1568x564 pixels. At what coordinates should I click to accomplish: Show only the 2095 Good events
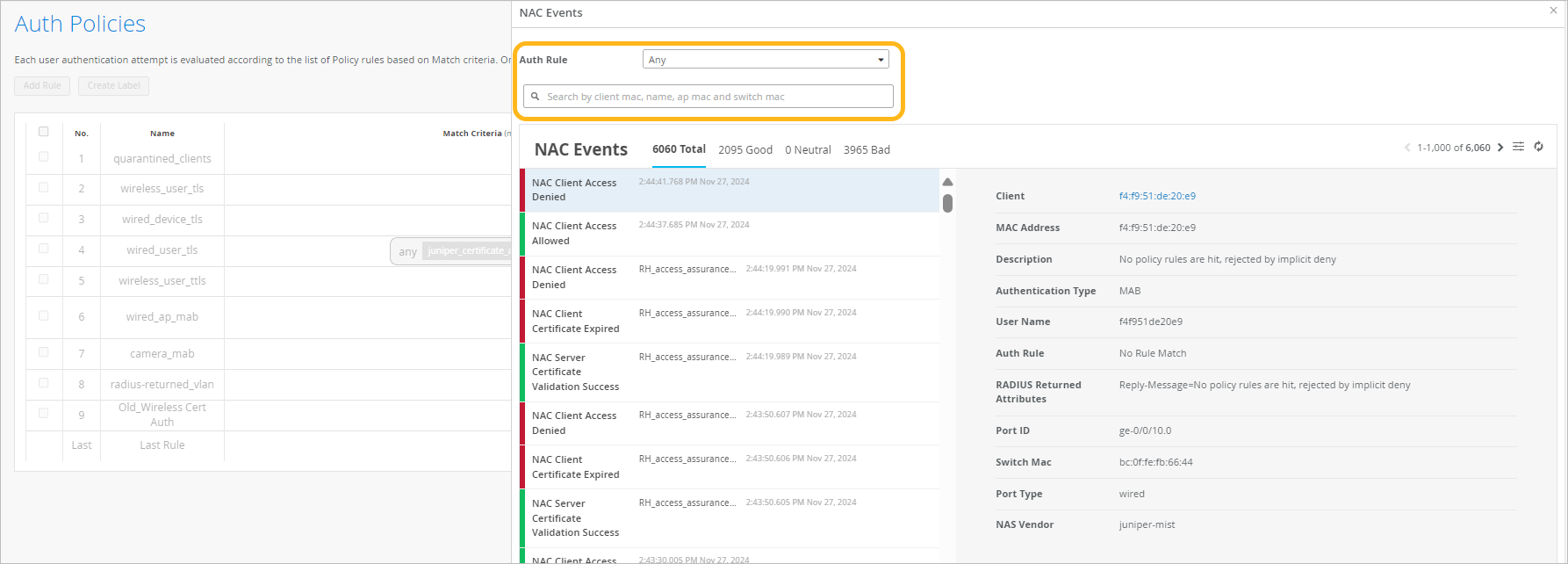pos(744,150)
